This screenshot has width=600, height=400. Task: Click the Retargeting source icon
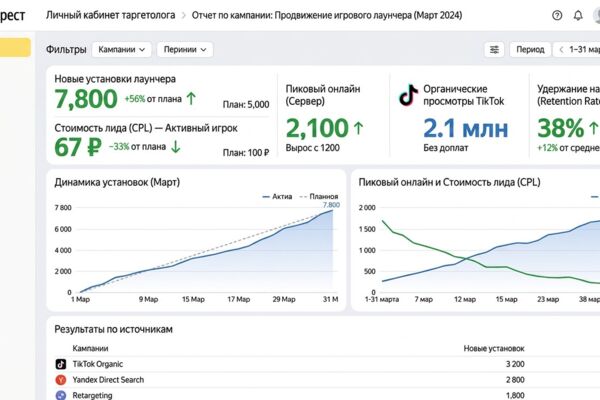tap(61, 395)
